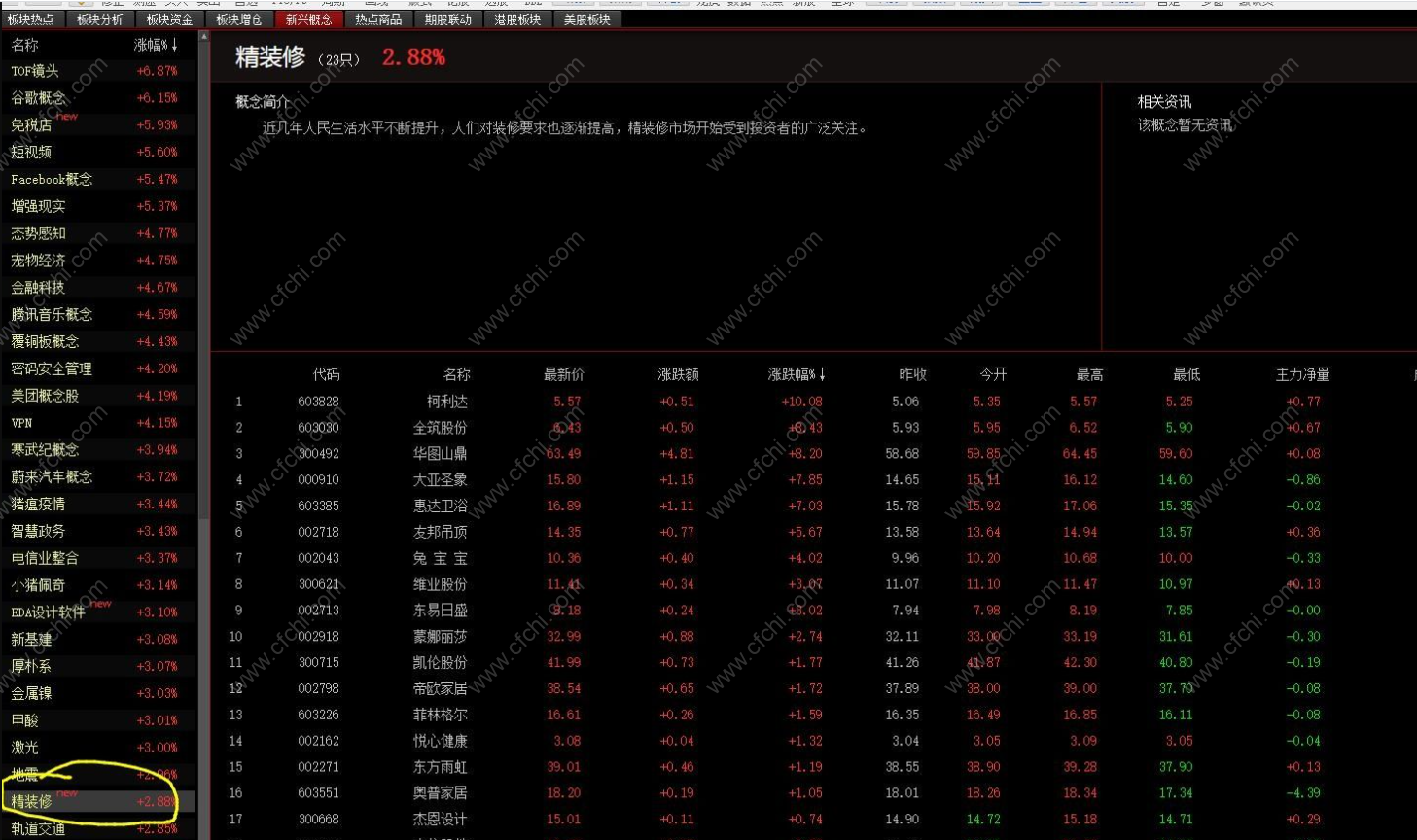
Task: Switch to 美股板块 tab
Action: pos(587,19)
